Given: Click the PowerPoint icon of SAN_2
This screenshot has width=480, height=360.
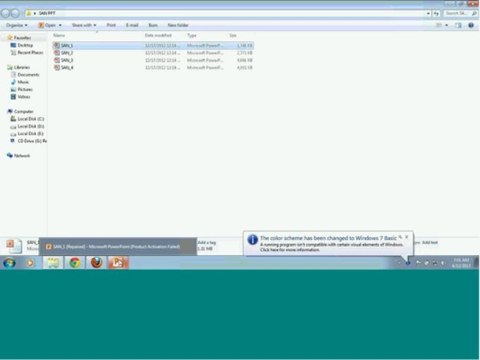Looking at the screenshot, I should point(57,53).
